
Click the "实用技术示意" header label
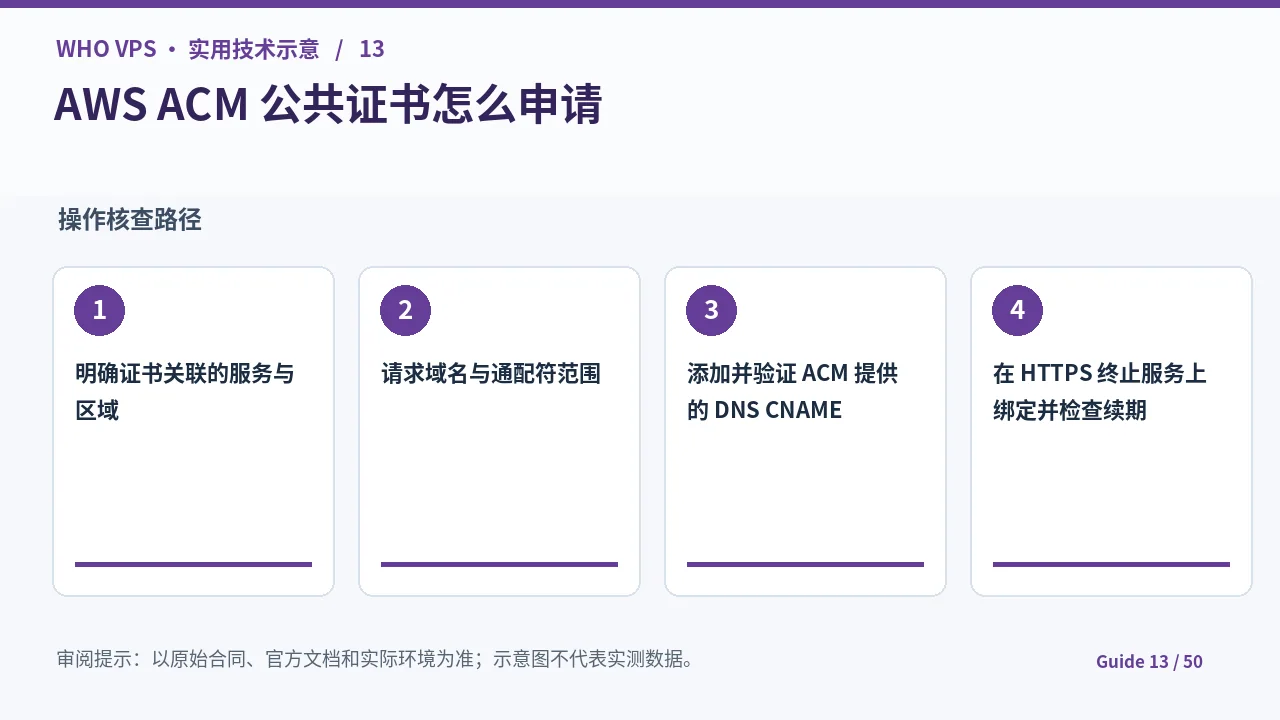pos(254,49)
